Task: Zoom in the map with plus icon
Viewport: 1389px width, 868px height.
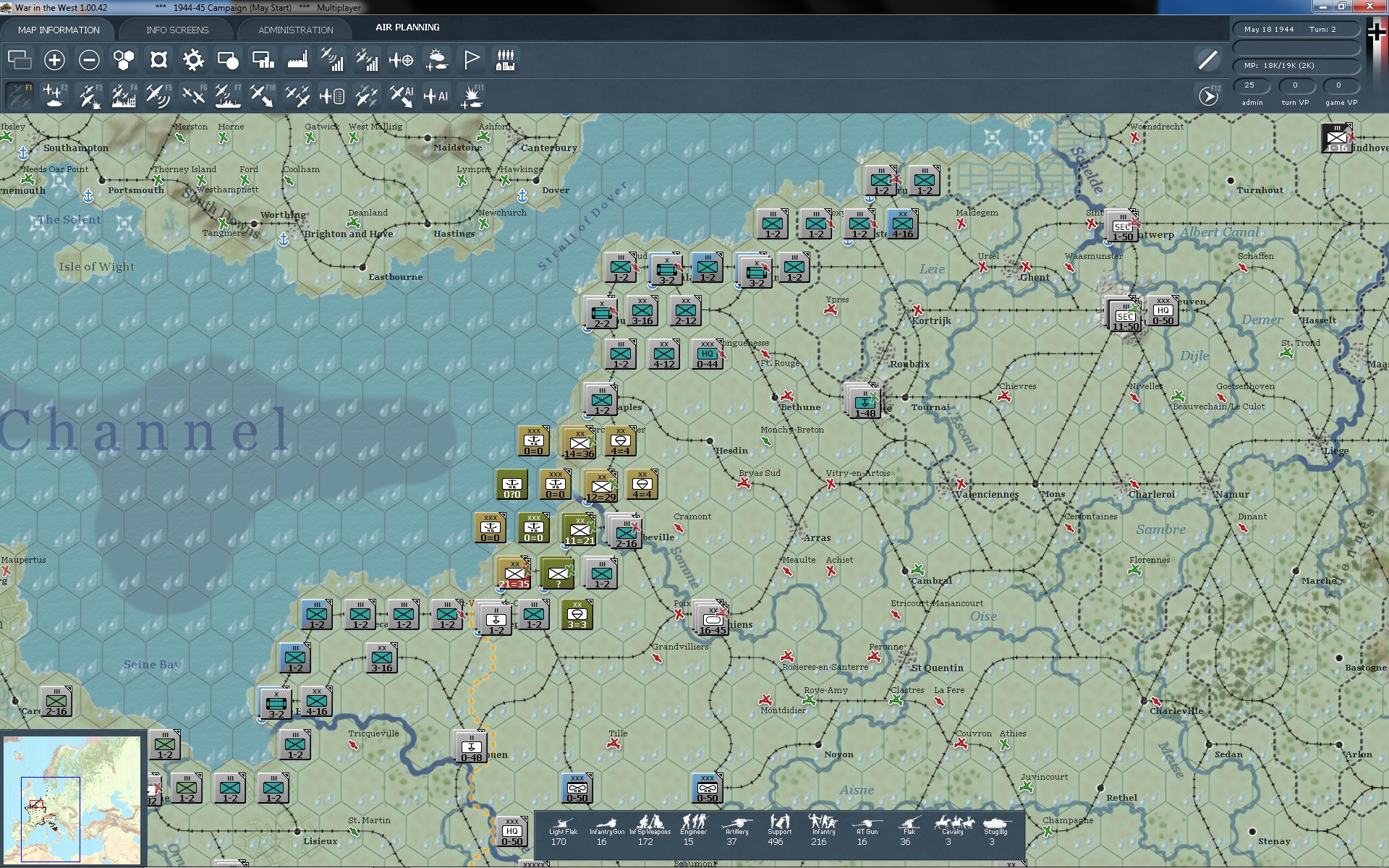Action: [x=54, y=60]
